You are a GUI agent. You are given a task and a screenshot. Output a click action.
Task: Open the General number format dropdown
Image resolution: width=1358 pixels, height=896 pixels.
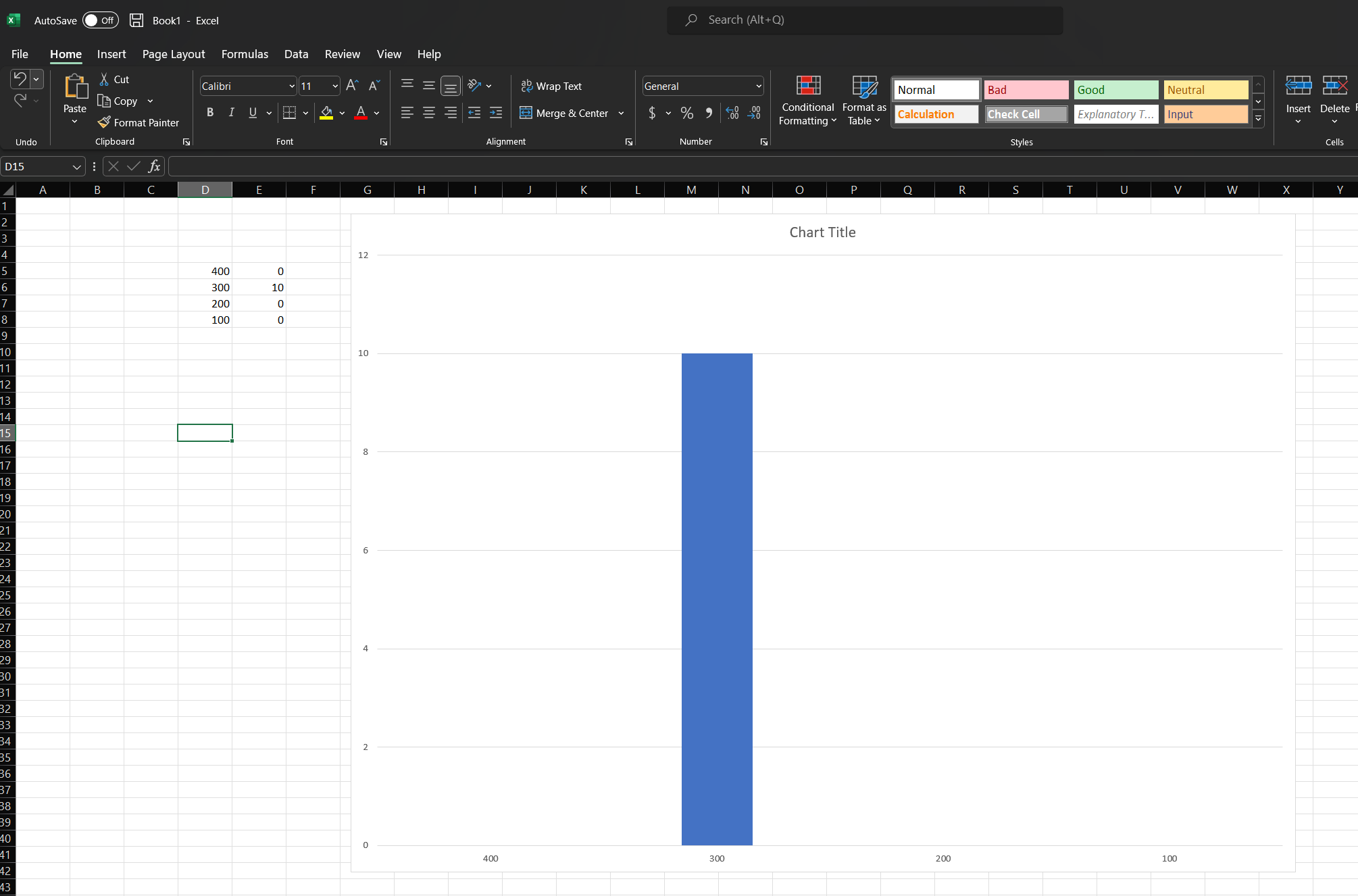(x=759, y=86)
